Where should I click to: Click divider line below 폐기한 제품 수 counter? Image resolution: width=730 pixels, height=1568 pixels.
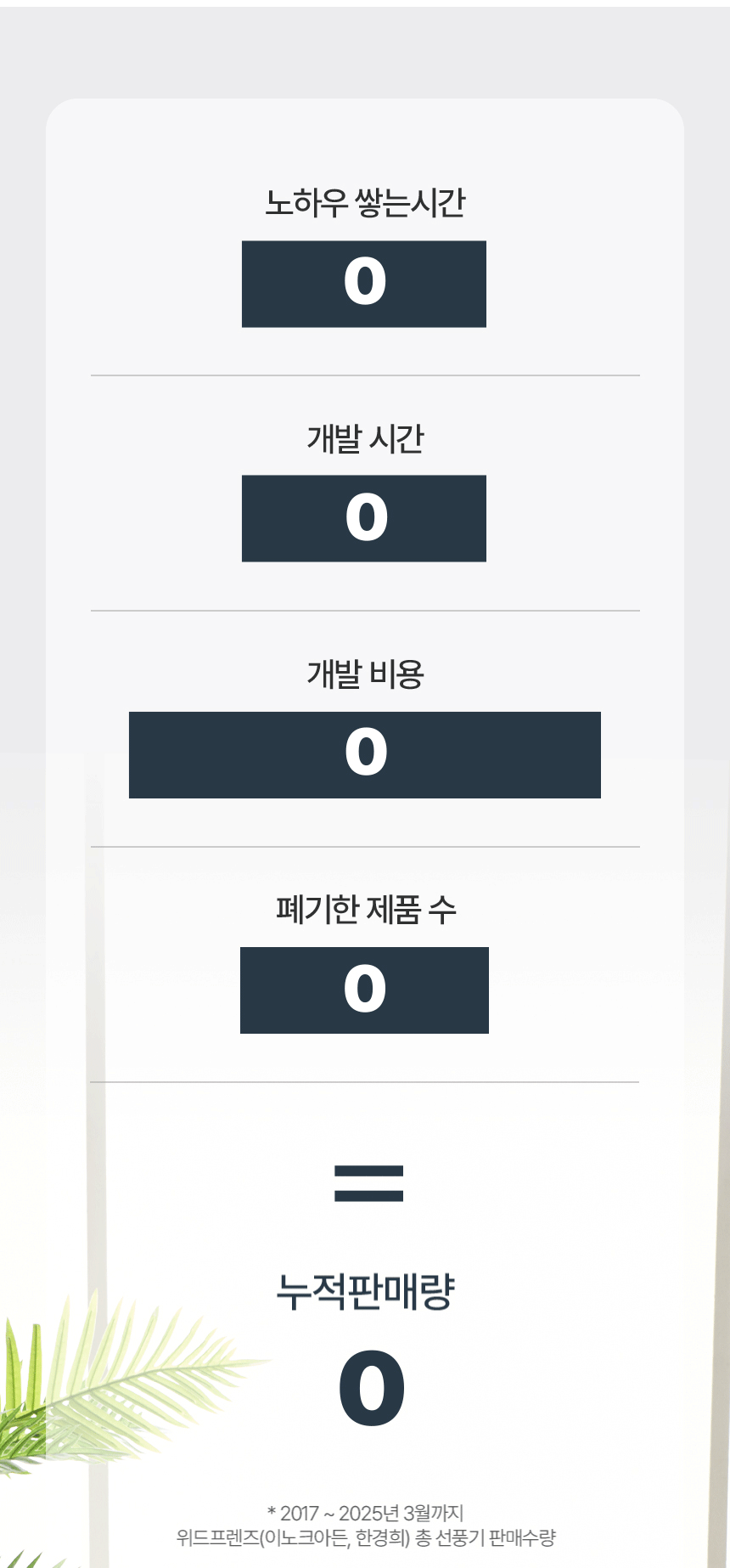365,1082
